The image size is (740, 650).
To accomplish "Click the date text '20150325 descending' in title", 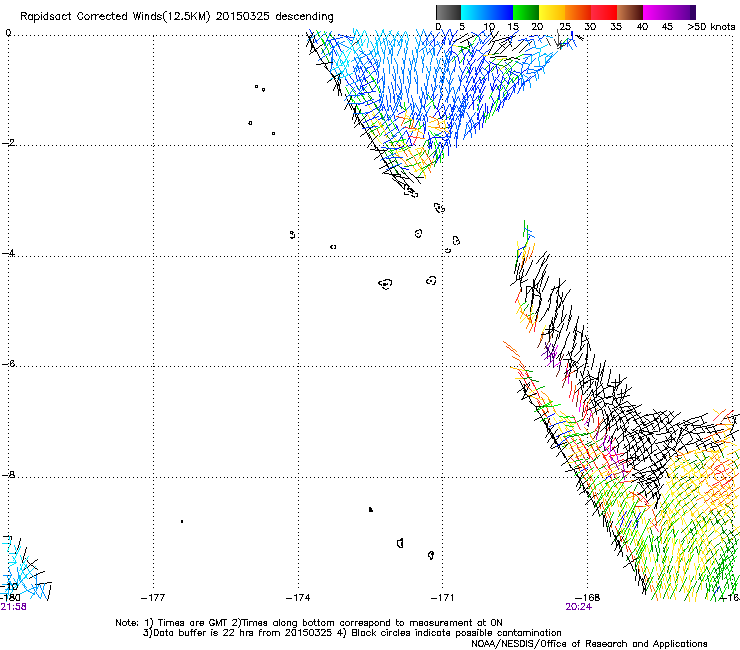I will (x=275, y=17).
